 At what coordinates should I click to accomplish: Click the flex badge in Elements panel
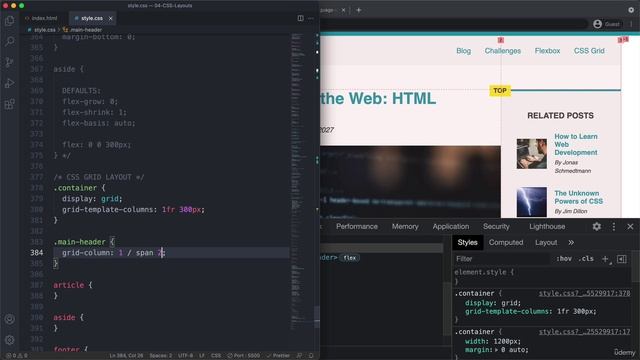click(x=349, y=258)
